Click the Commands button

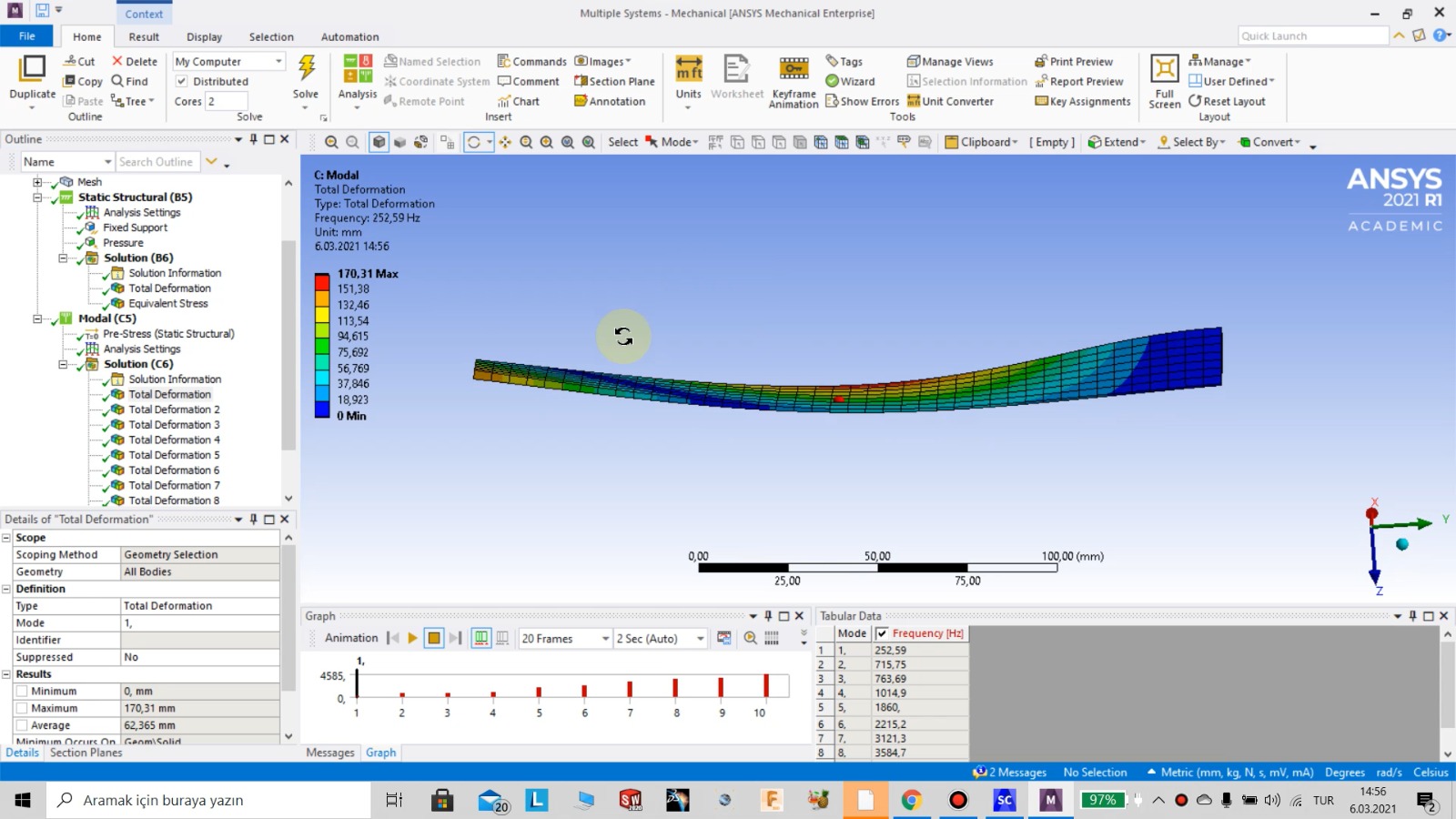pyautogui.click(x=532, y=61)
